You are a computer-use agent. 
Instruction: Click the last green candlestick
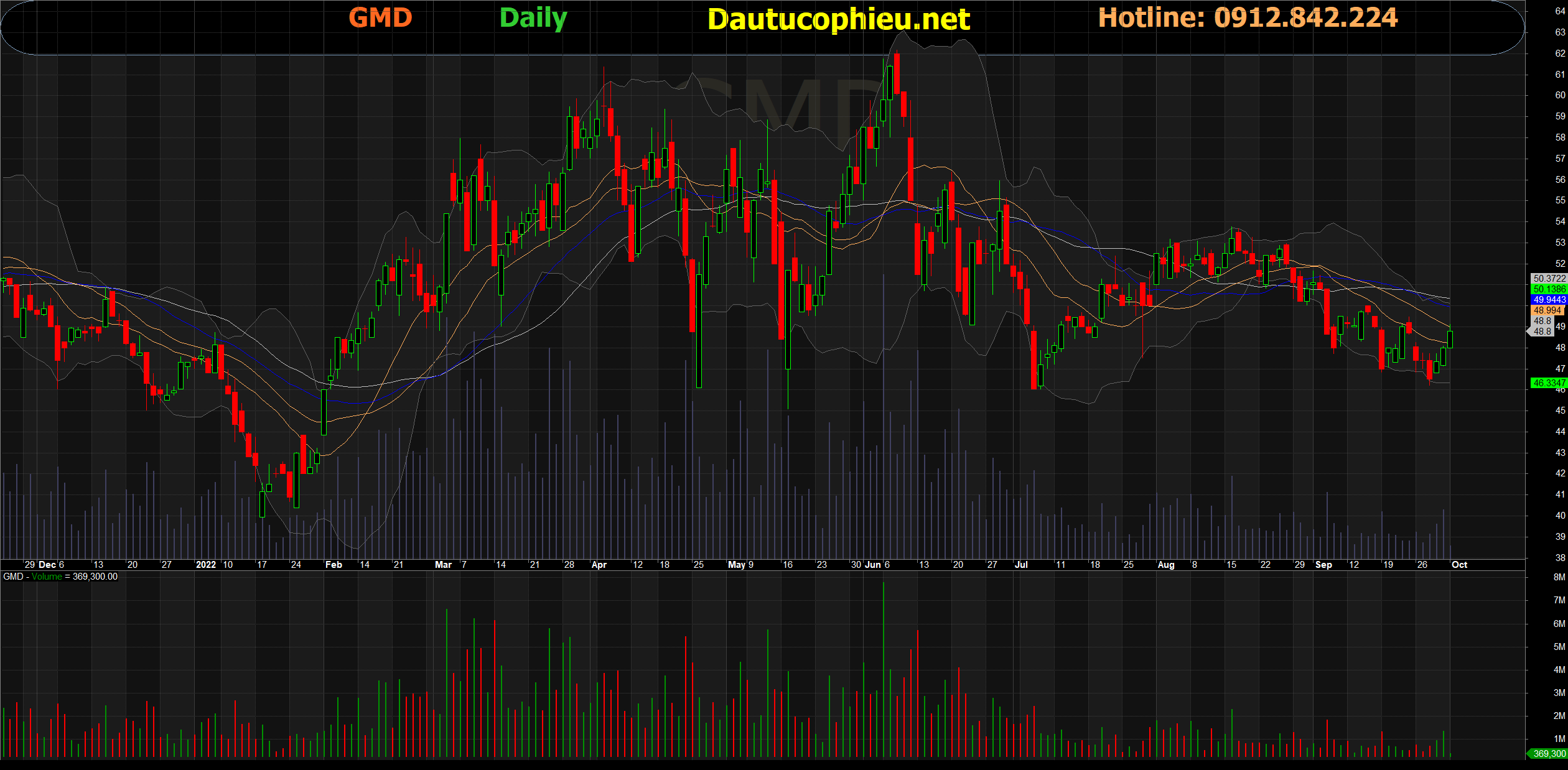pos(1450,339)
